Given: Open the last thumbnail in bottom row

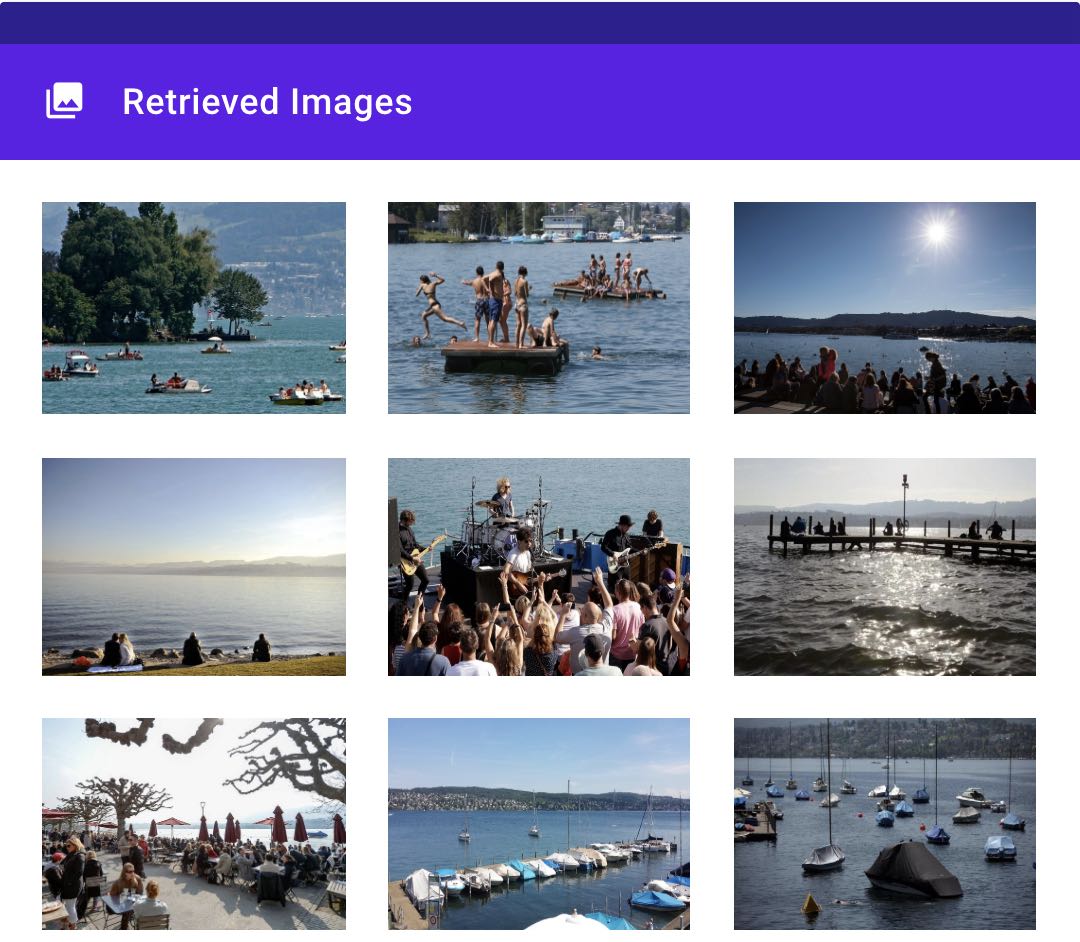Looking at the screenshot, I should (x=885, y=824).
